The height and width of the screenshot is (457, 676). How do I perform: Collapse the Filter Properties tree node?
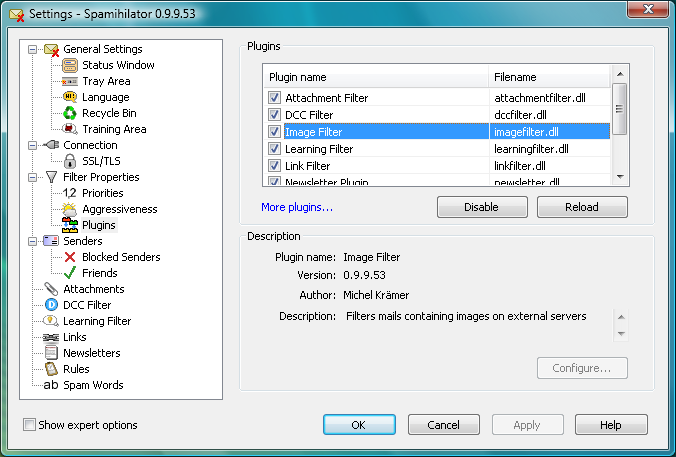pyautogui.click(x=32, y=177)
